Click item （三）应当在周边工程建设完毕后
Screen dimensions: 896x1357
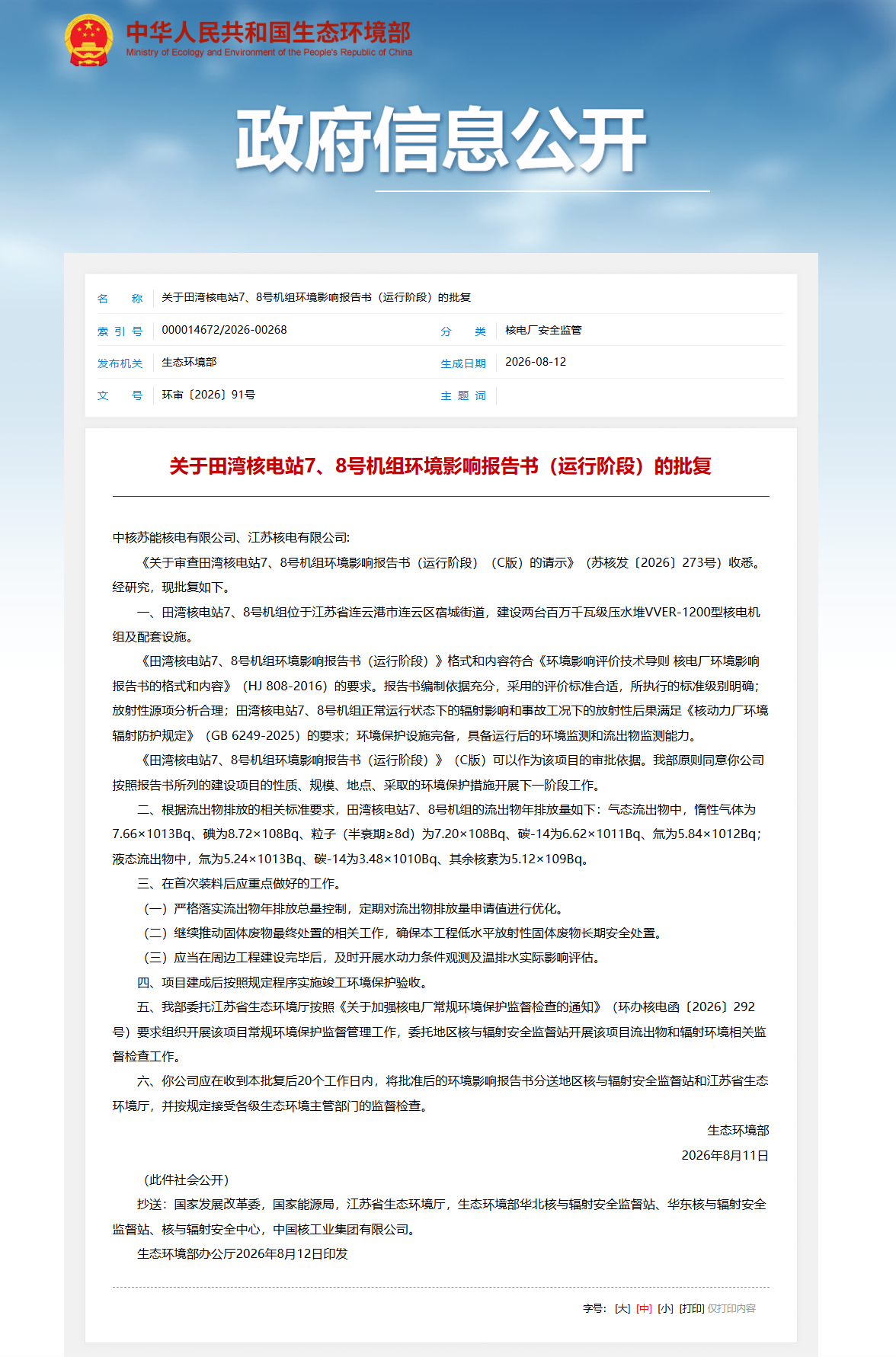point(371,957)
